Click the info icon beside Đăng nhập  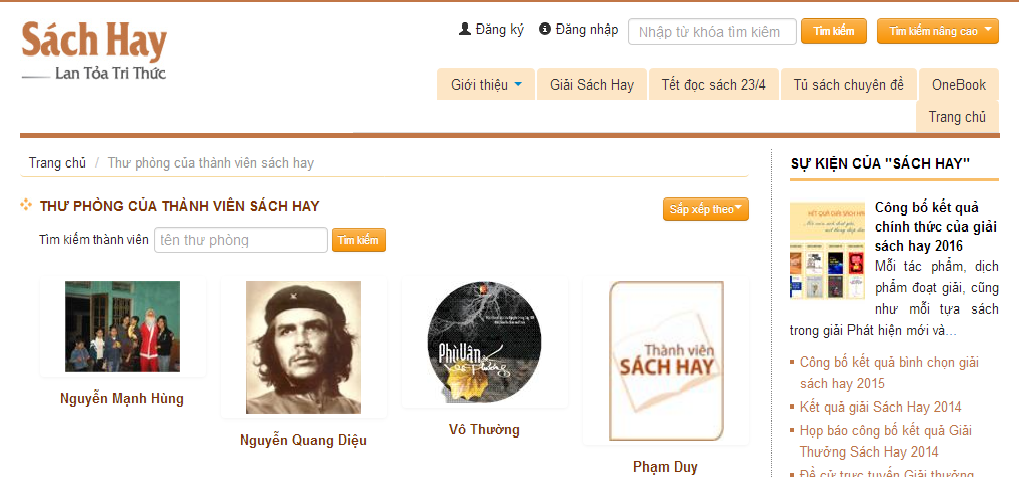pos(545,29)
